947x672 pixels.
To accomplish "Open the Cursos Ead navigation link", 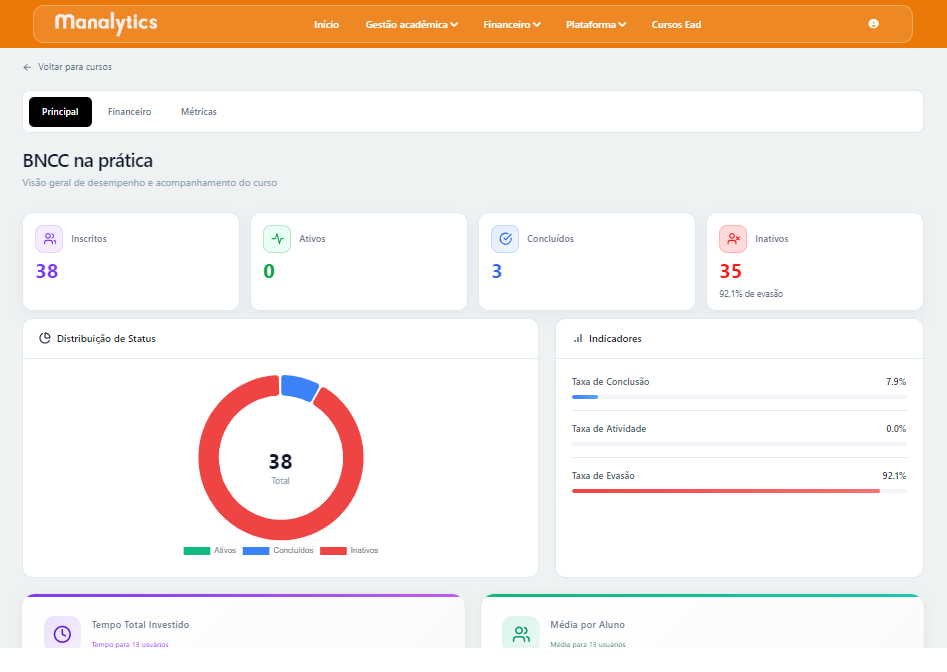I will [676, 24].
